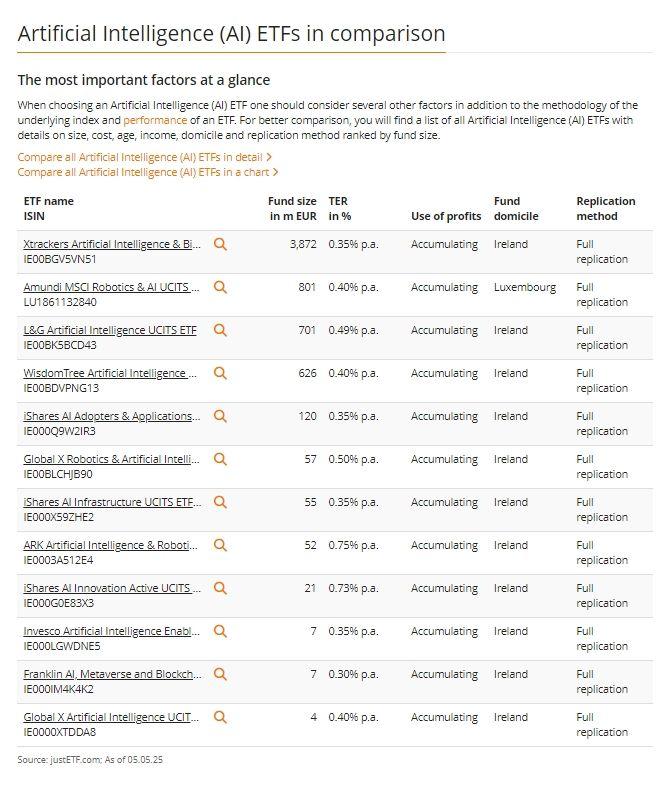Image resolution: width=670 pixels, height=787 pixels.
Task: Open 'Compare all AI ETFs in a chart' link
Action: coord(148,172)
